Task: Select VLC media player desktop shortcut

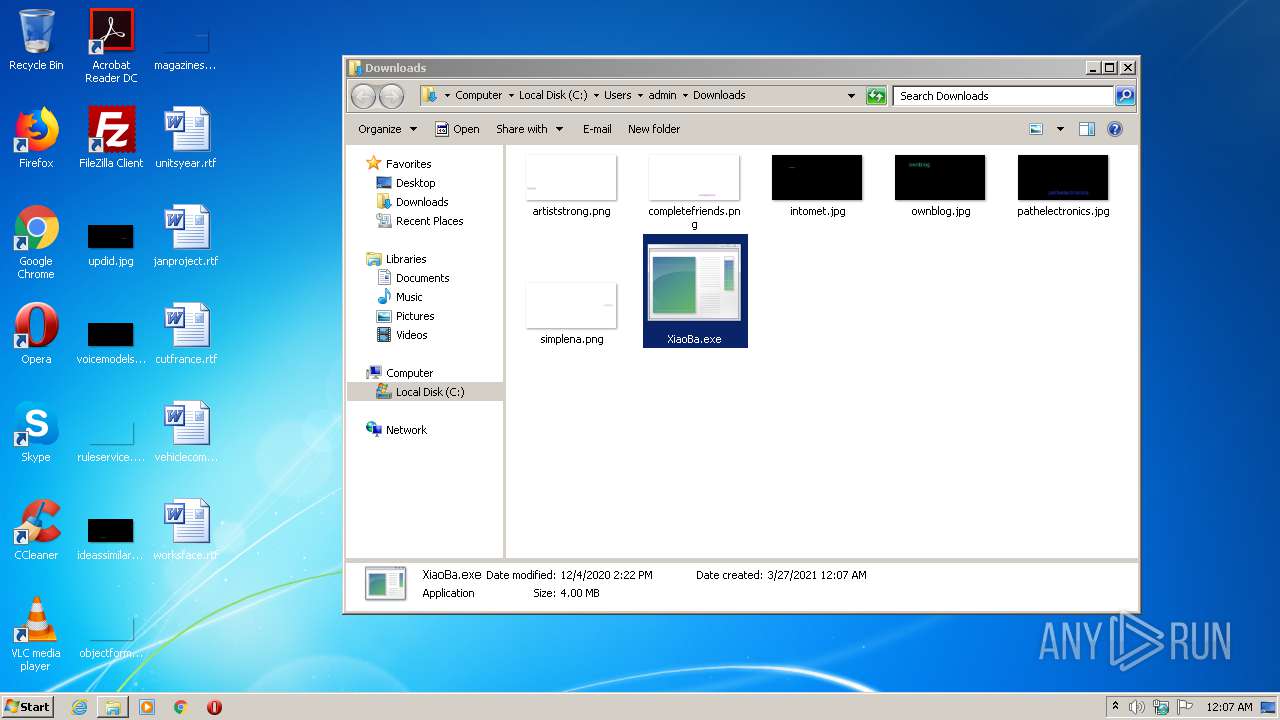Action: 36,634
